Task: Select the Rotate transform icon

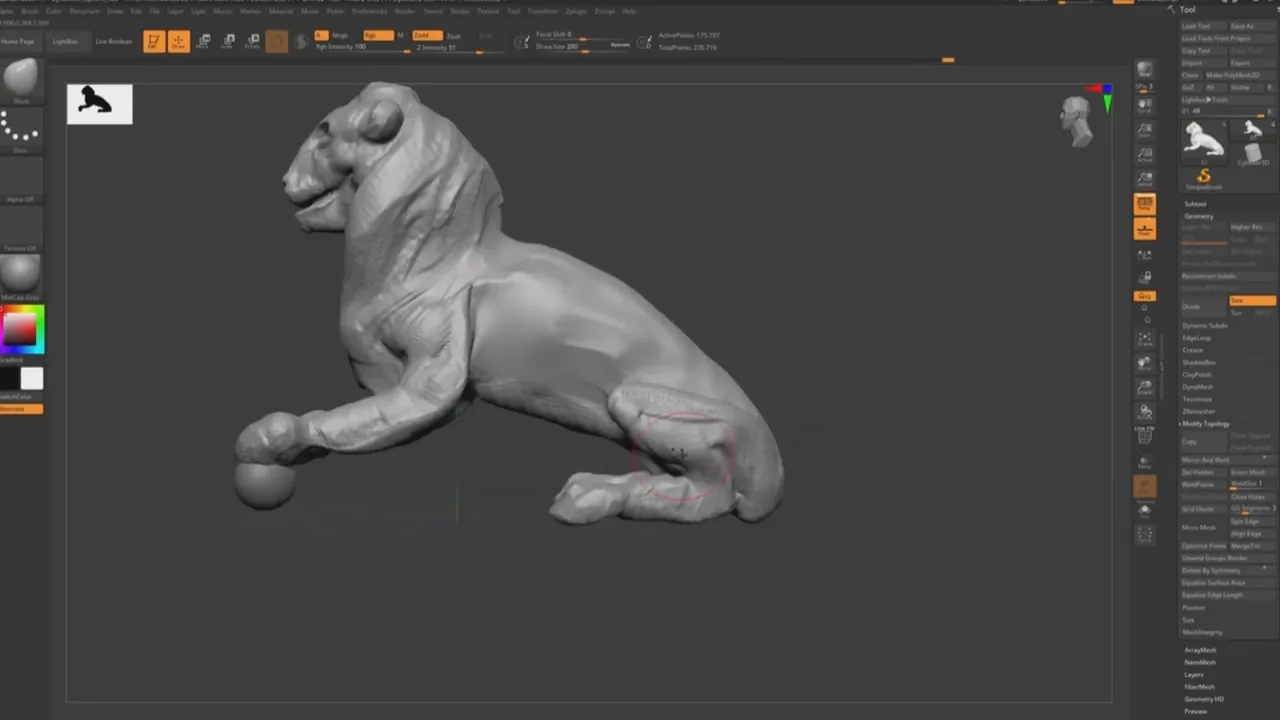Action: pos(252,42)
